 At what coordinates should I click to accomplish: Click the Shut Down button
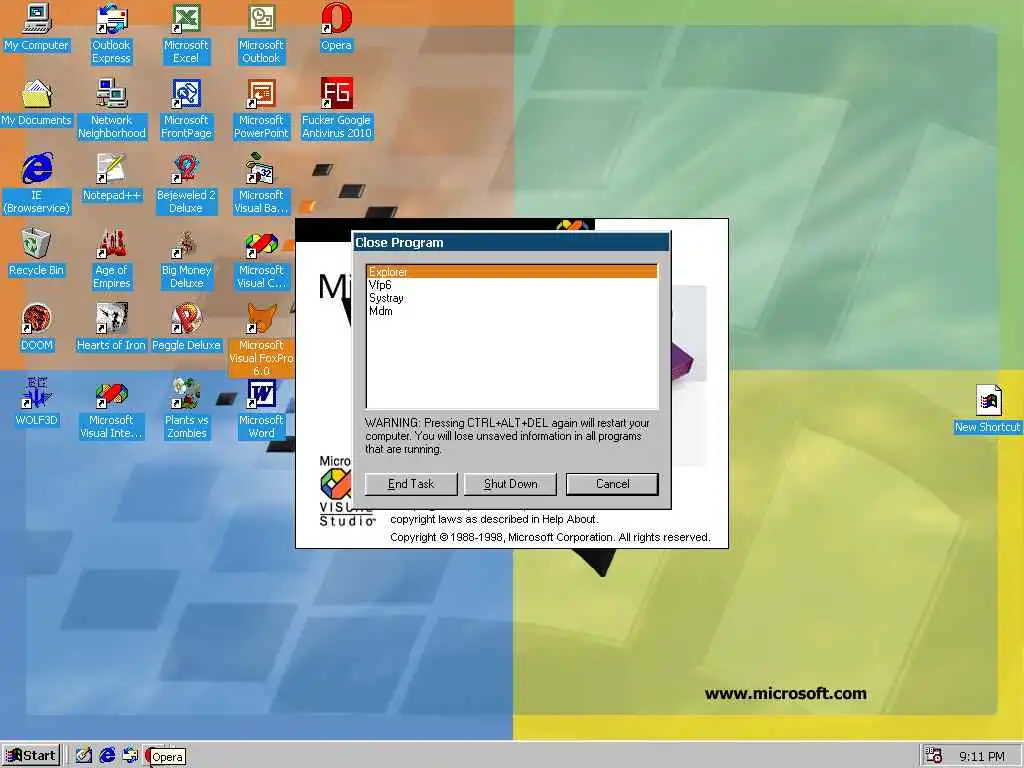510,484
